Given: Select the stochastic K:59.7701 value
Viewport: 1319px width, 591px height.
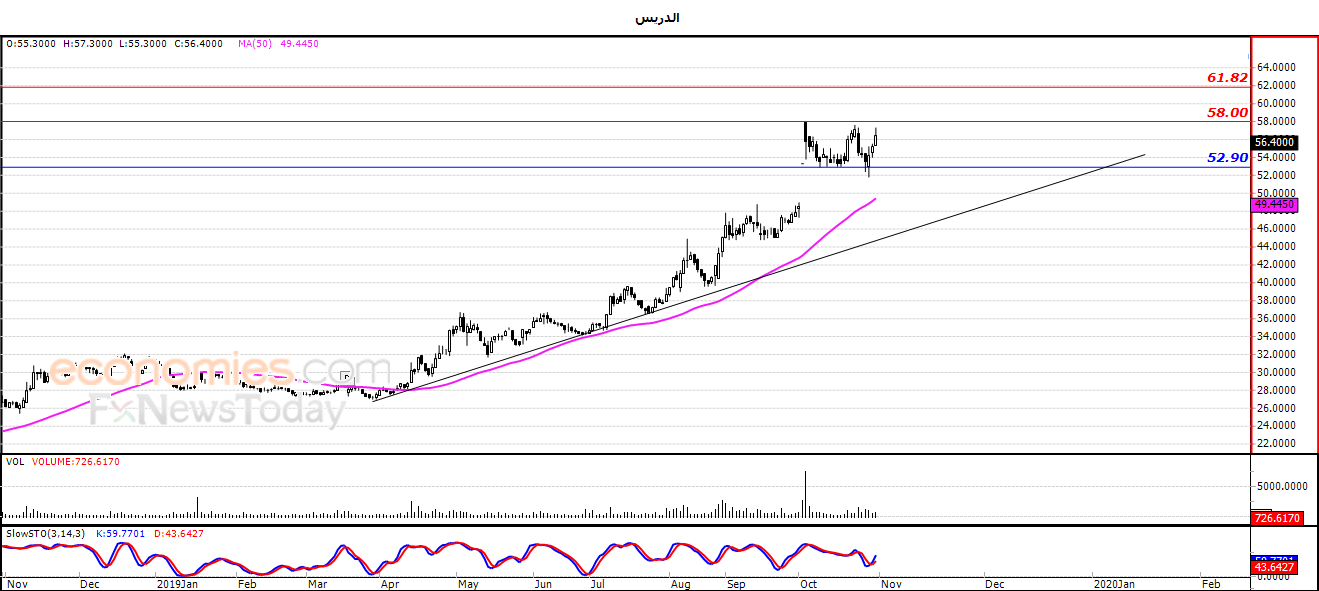Looking at the screenshot, I should click(x=122, y=533).
